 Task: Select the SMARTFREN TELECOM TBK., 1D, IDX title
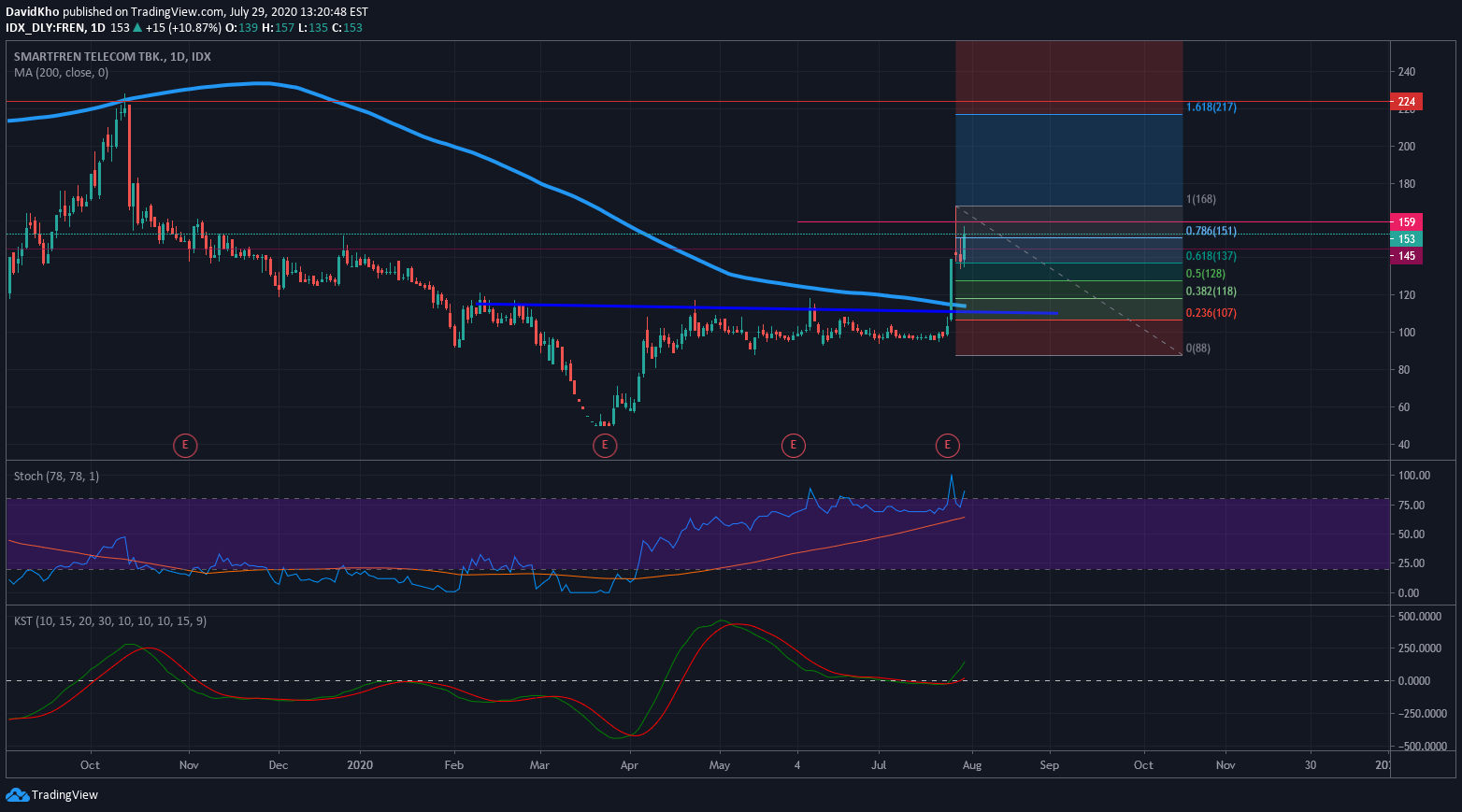pyautogui.click(x=112, y=57)
